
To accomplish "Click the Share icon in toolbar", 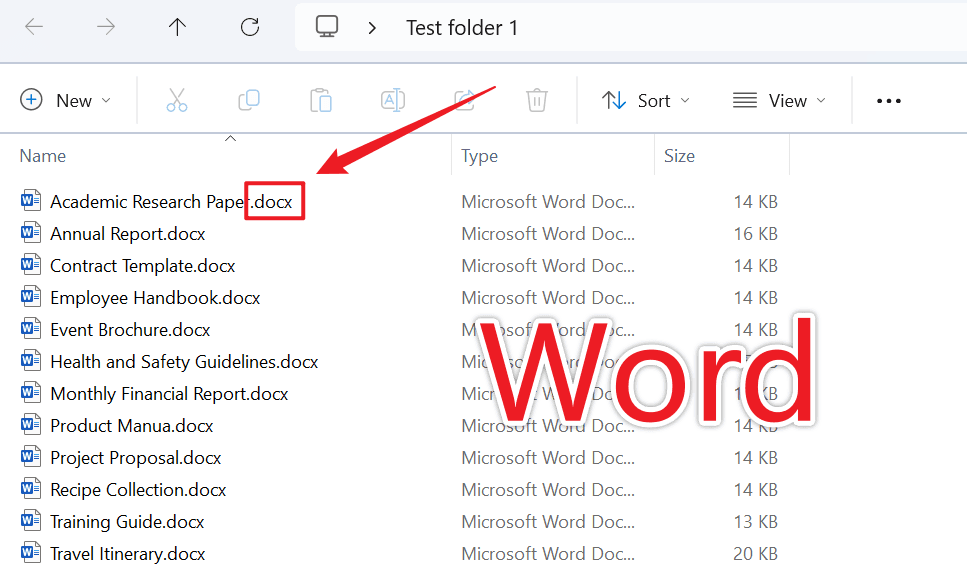I will click(464, 100).
